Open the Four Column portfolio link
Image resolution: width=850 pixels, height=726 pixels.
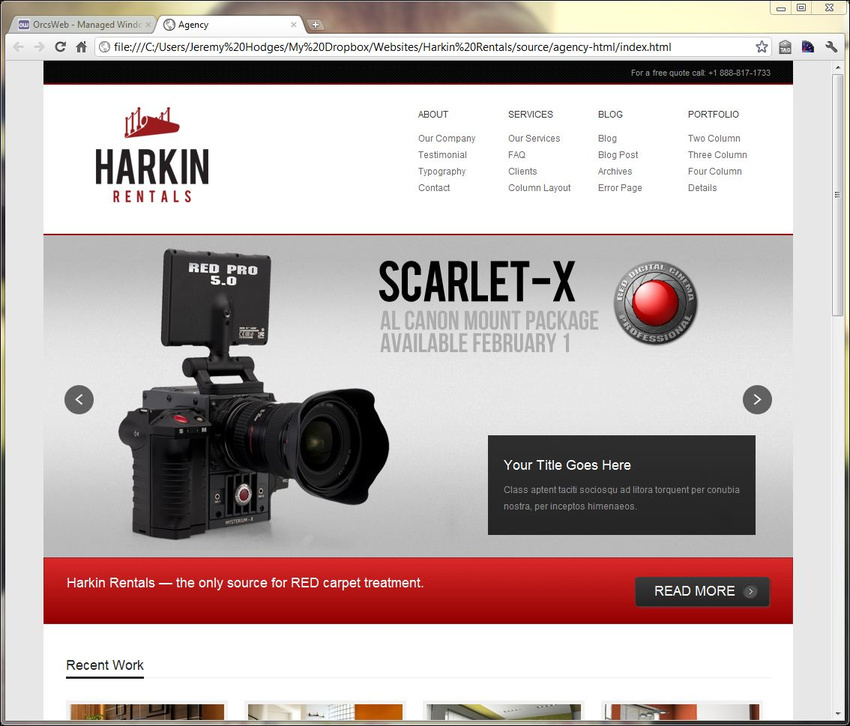[714, 171]
